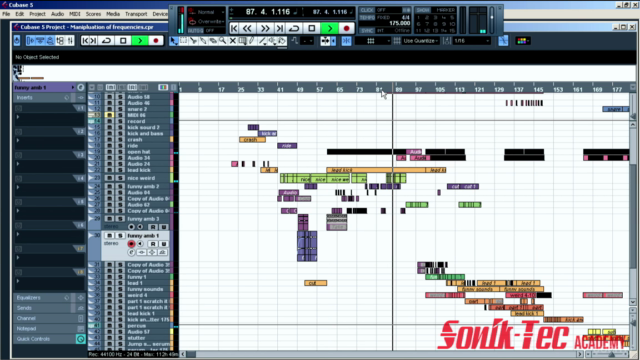Toggle Snap on/off button

(x=346, y=41)
